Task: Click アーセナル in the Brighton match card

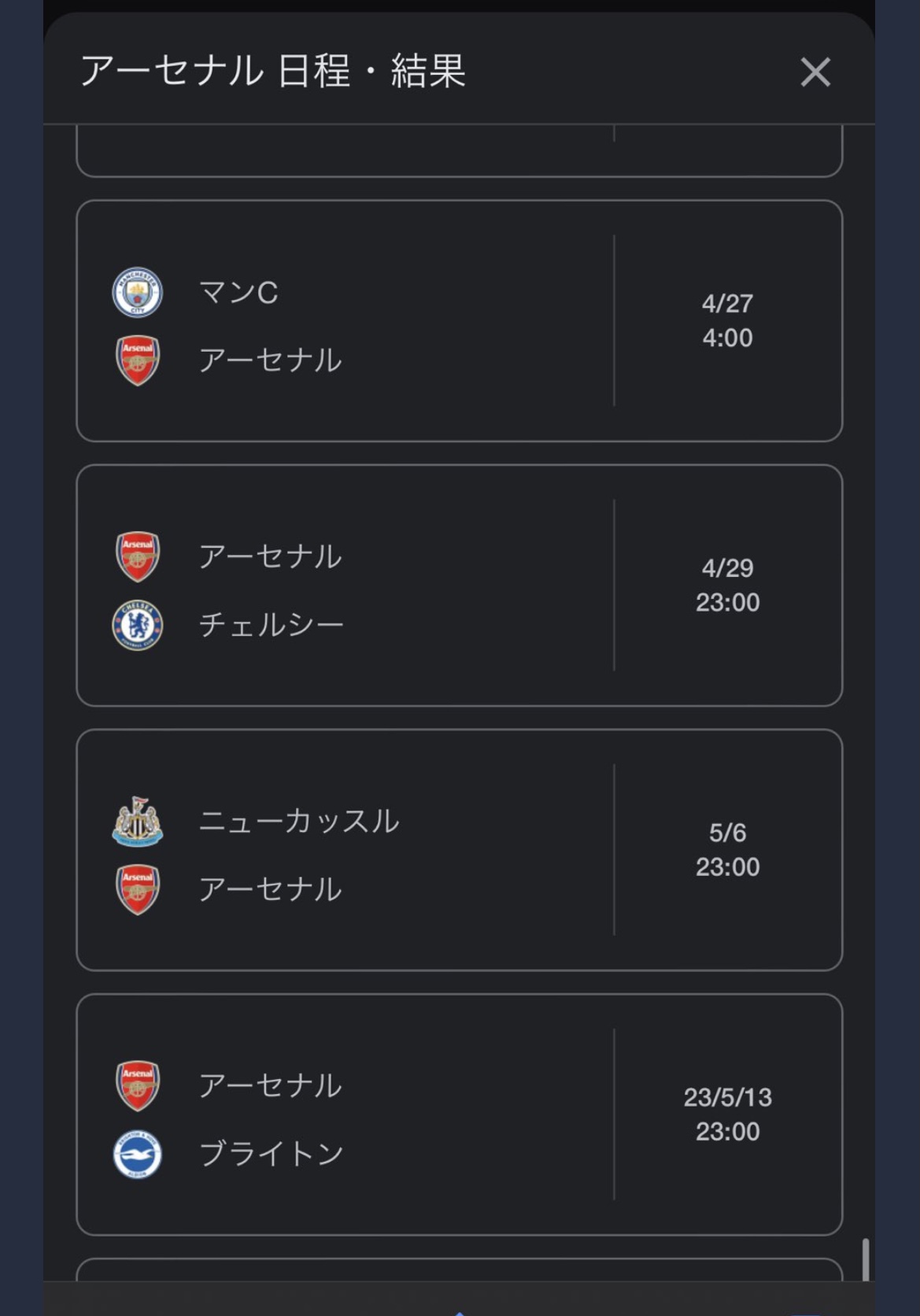Action: [x=270, y=1086]
